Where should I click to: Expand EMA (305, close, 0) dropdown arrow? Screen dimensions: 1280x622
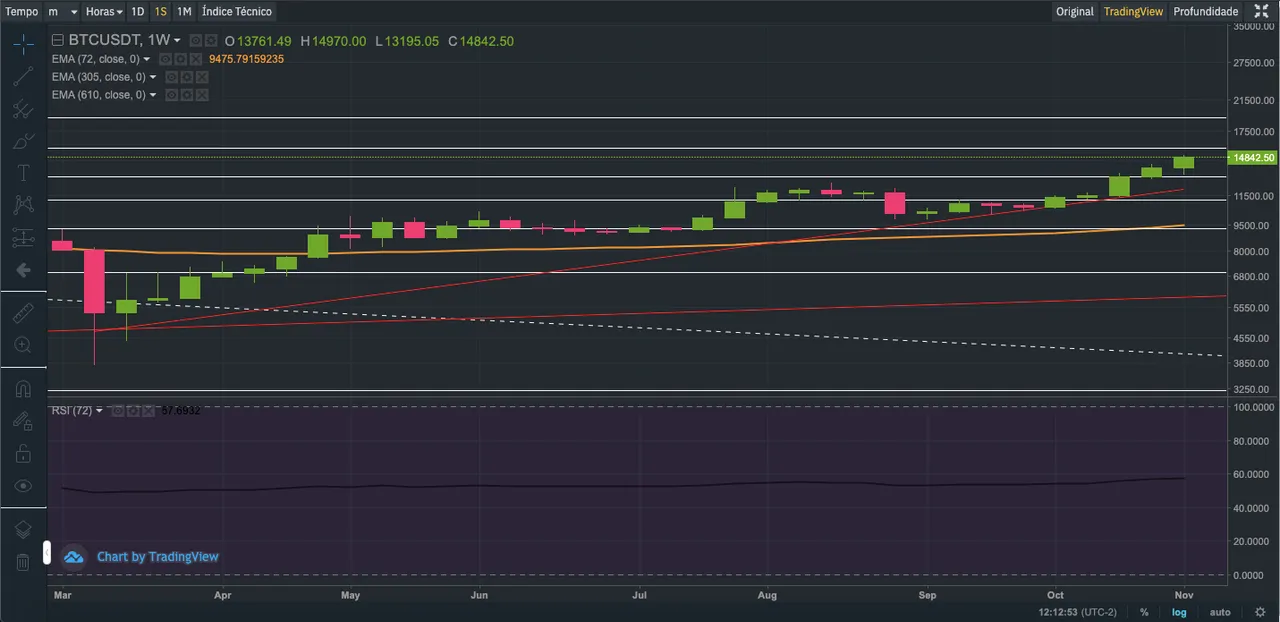(x=154, y=77)
